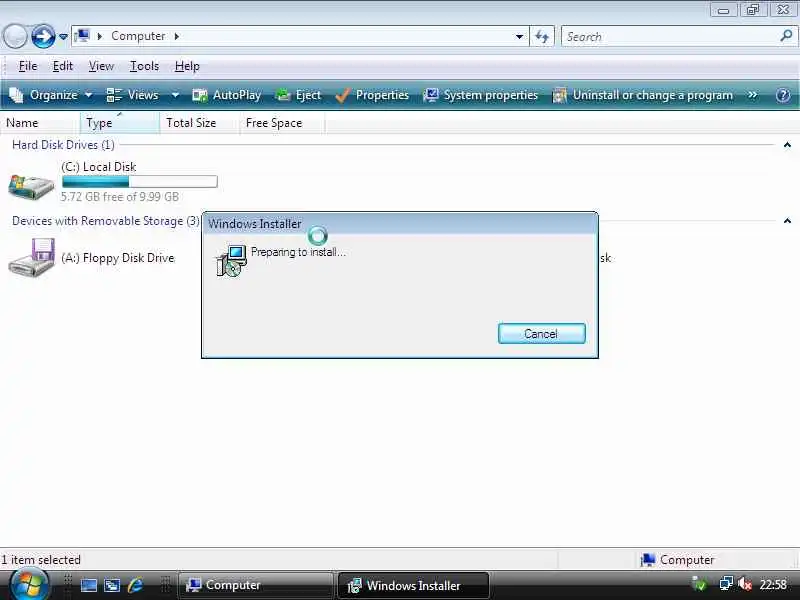Open the Tools menu
800x600 pixels.
(144, 66)
